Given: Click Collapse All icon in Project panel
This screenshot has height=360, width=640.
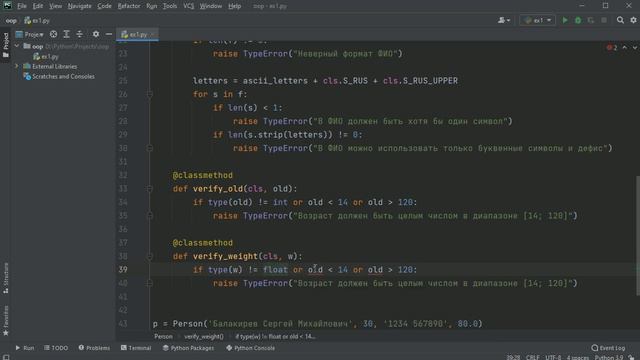Looking at the screenshot, I should (x=80, y=34).
